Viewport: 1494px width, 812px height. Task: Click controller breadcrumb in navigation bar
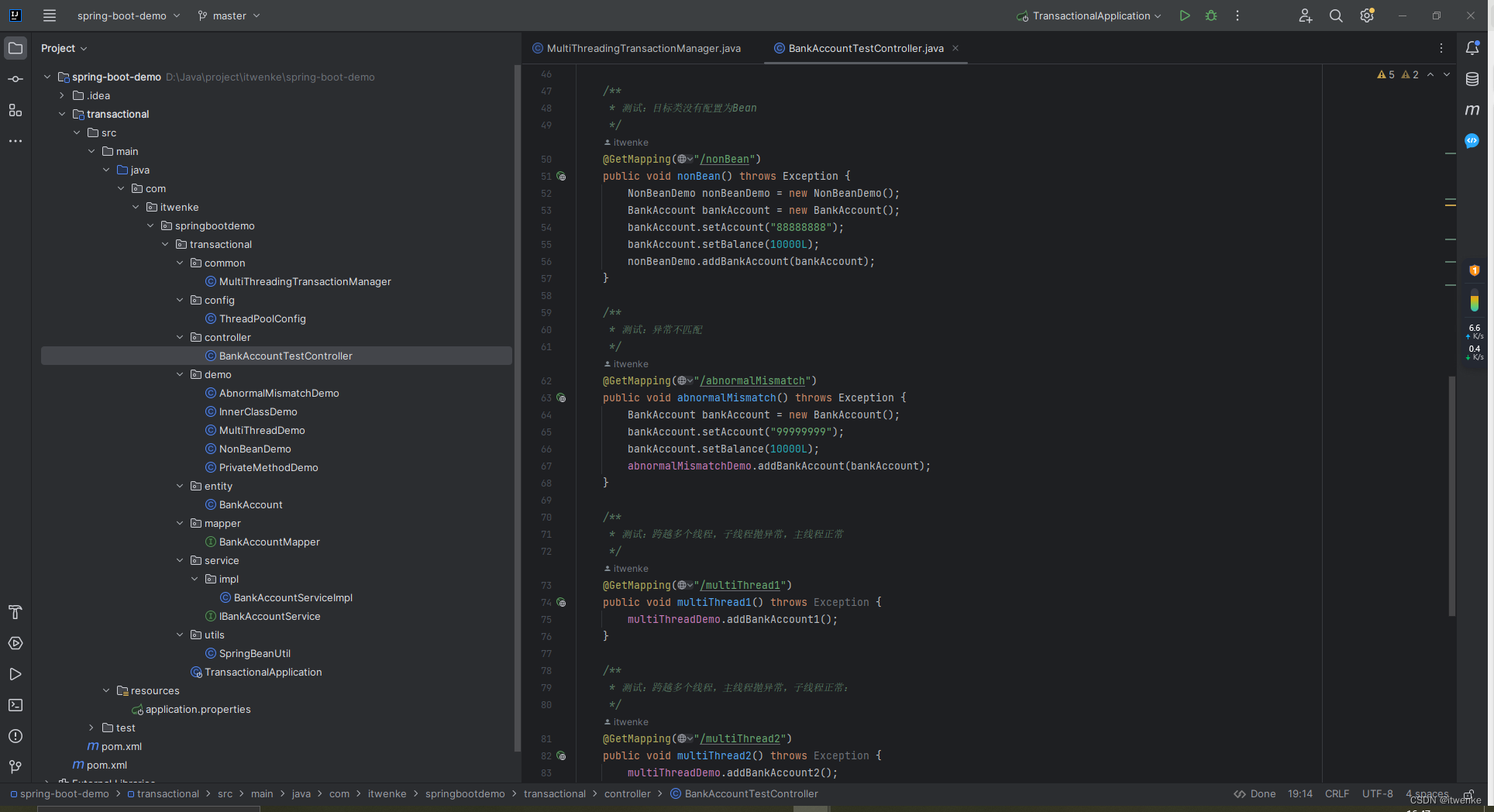627,794
